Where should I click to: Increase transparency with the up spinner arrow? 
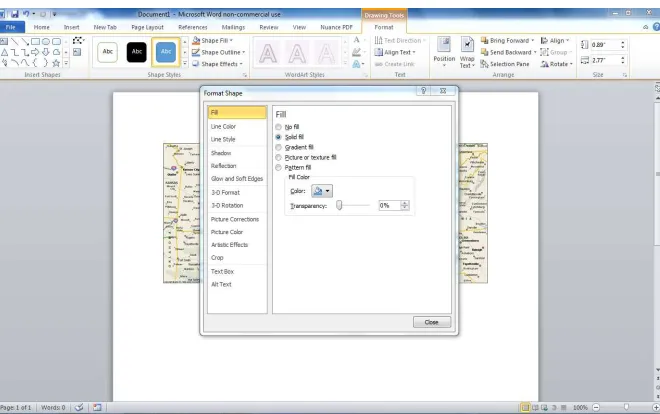click(405, 203)
